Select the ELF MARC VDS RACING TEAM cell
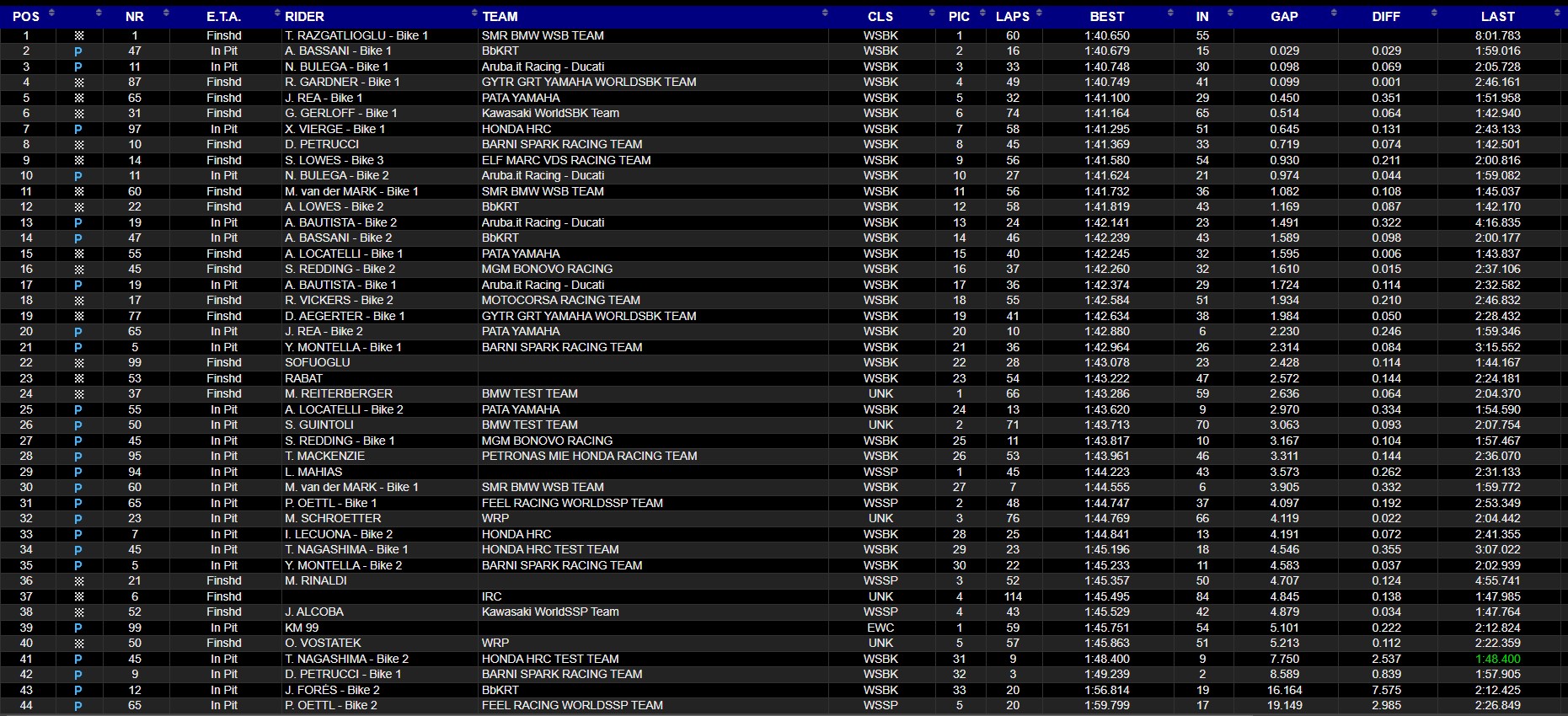The height and width of the screenshot is (716, 1568). click(565, 160)
